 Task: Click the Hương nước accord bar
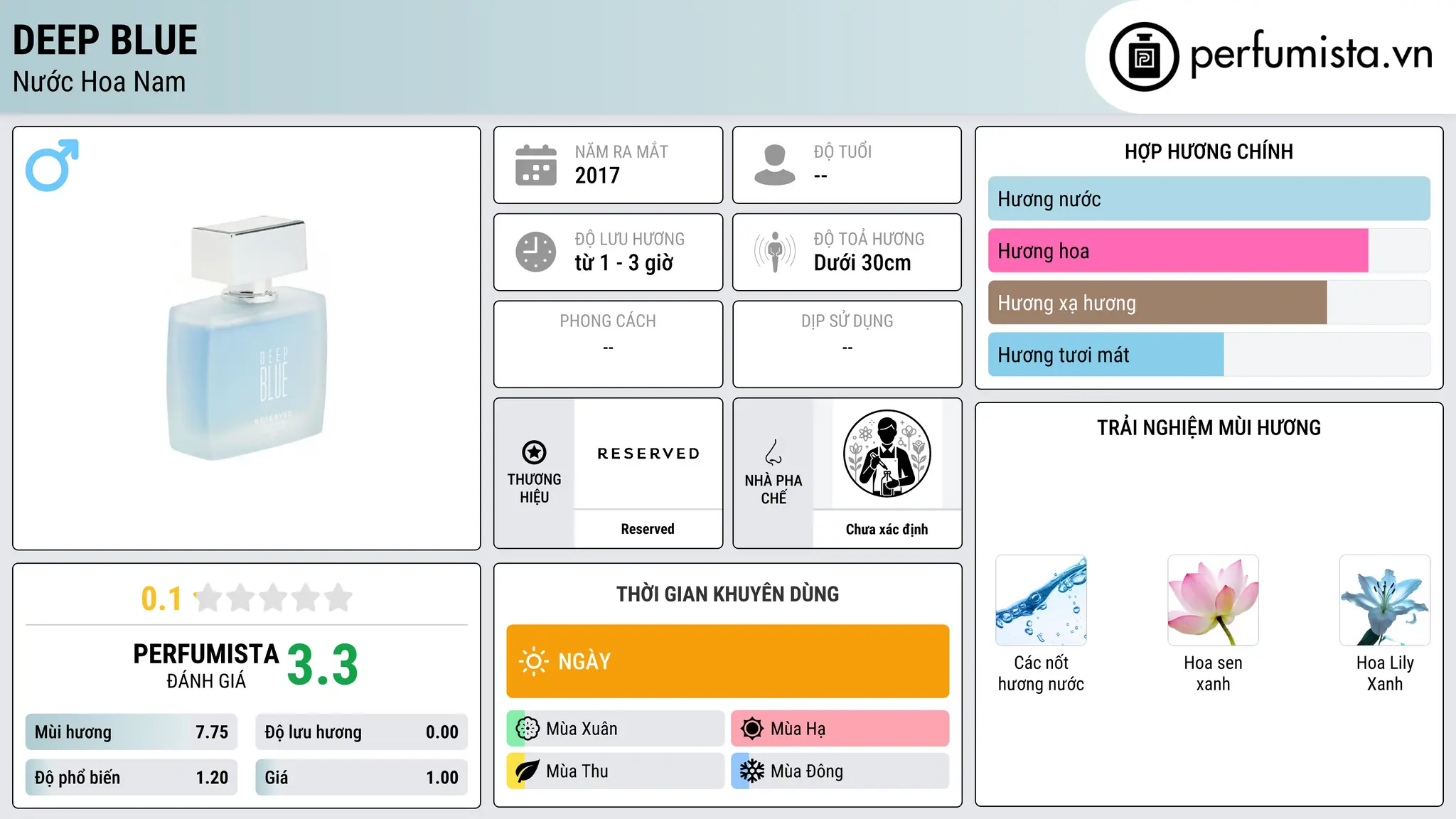pos(1209,199)
